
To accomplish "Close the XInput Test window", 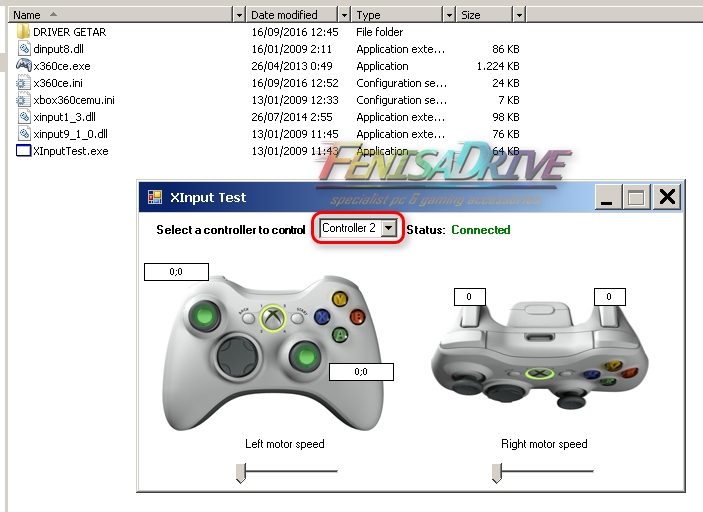I will tap(667, 197).
